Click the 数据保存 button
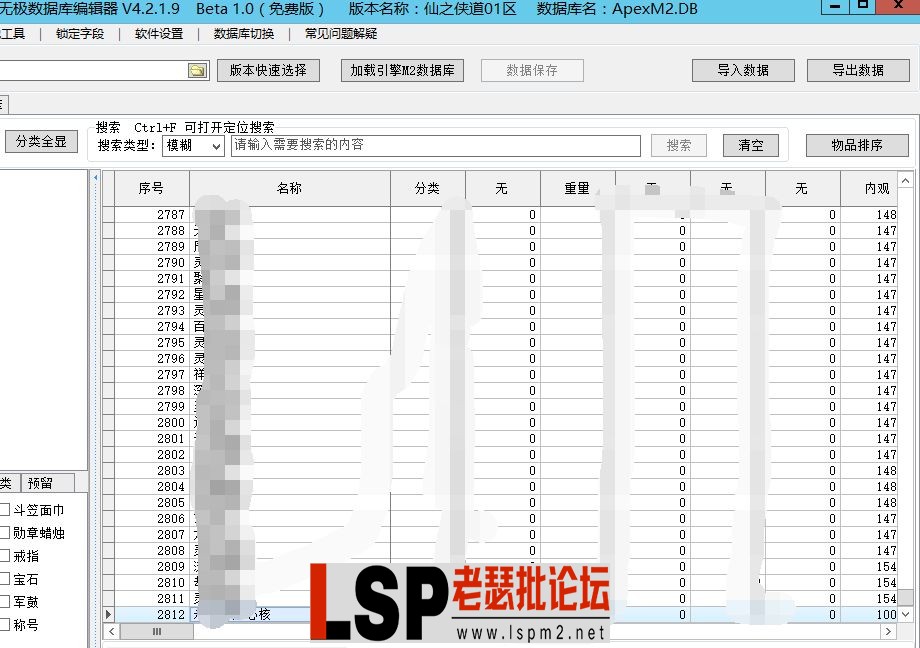 (532, 70)
